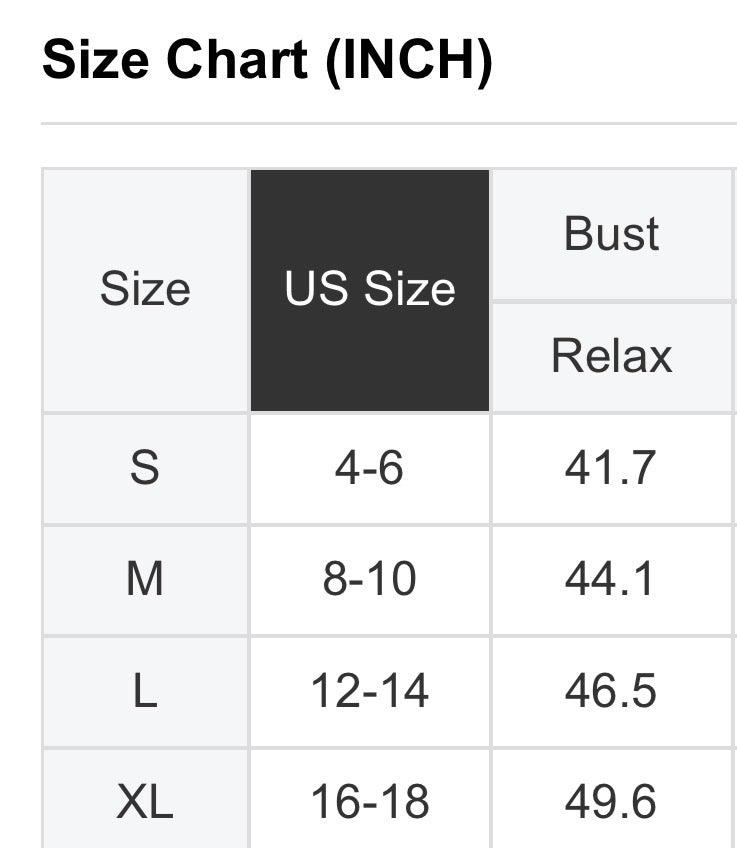The image size is (737, 848).
Task: Click the word 'Chart' in the heading
Action: pyautogui.click(x=237, y=61)
